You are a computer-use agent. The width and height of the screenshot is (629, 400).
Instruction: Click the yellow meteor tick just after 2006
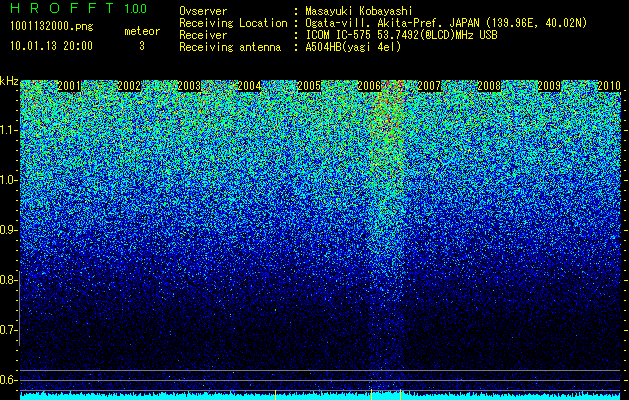372,395
